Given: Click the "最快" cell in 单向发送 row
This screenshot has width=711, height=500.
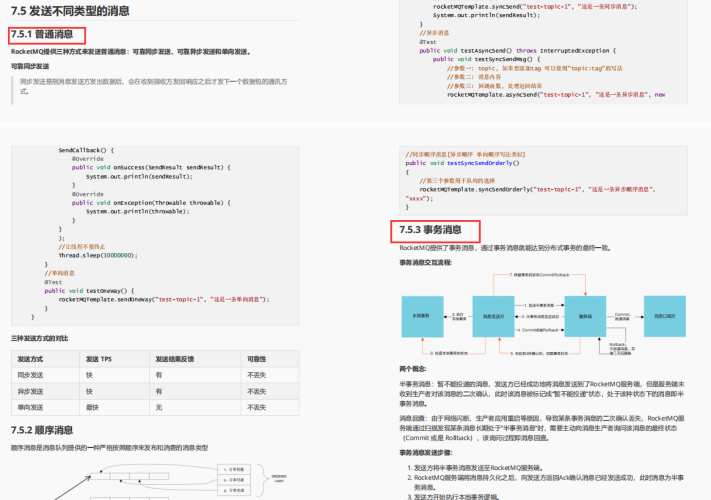Looking at the screenshot, I should click(x=92, y=408).
